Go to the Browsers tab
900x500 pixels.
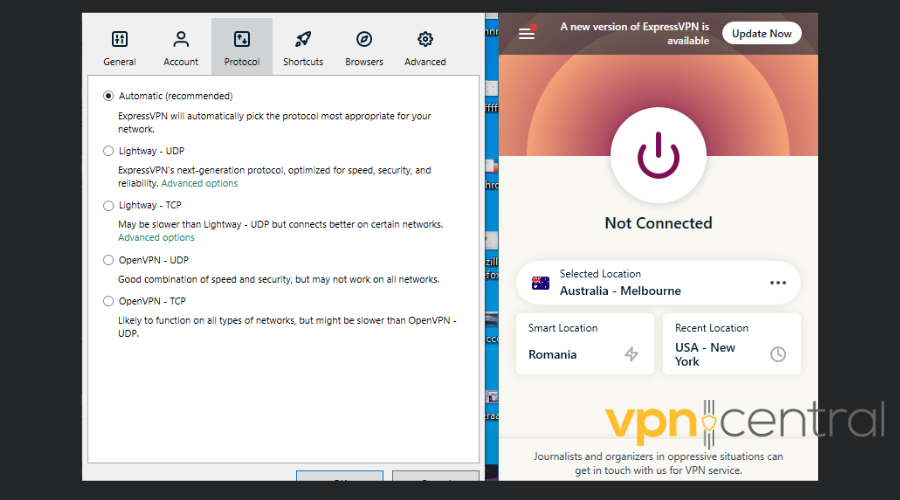364,47
